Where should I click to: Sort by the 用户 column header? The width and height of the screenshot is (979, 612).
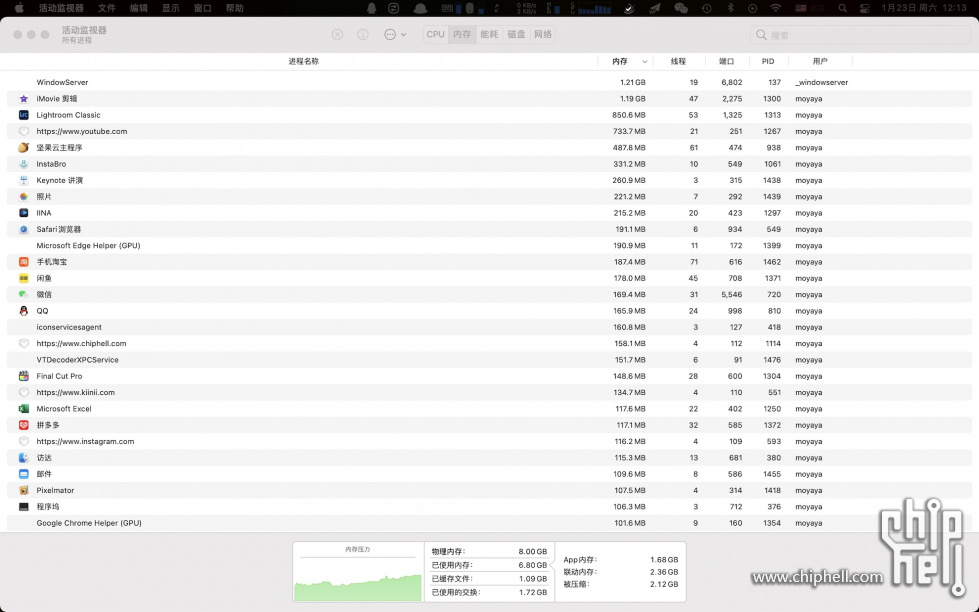(820, 61)
